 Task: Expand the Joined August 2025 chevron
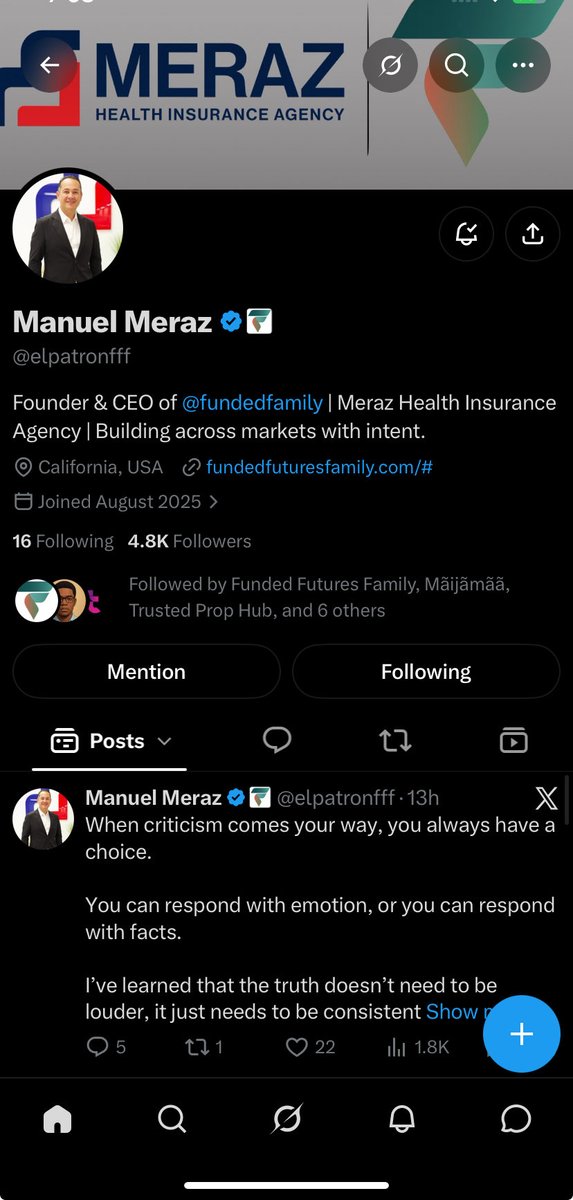click(214, 502)
